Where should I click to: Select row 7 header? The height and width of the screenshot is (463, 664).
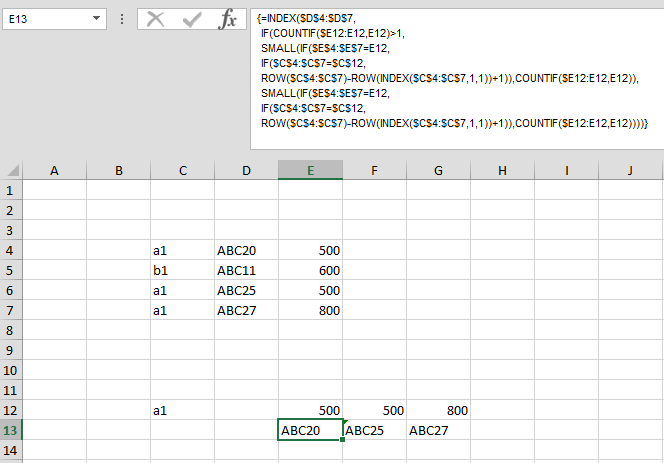coord(10,310)
